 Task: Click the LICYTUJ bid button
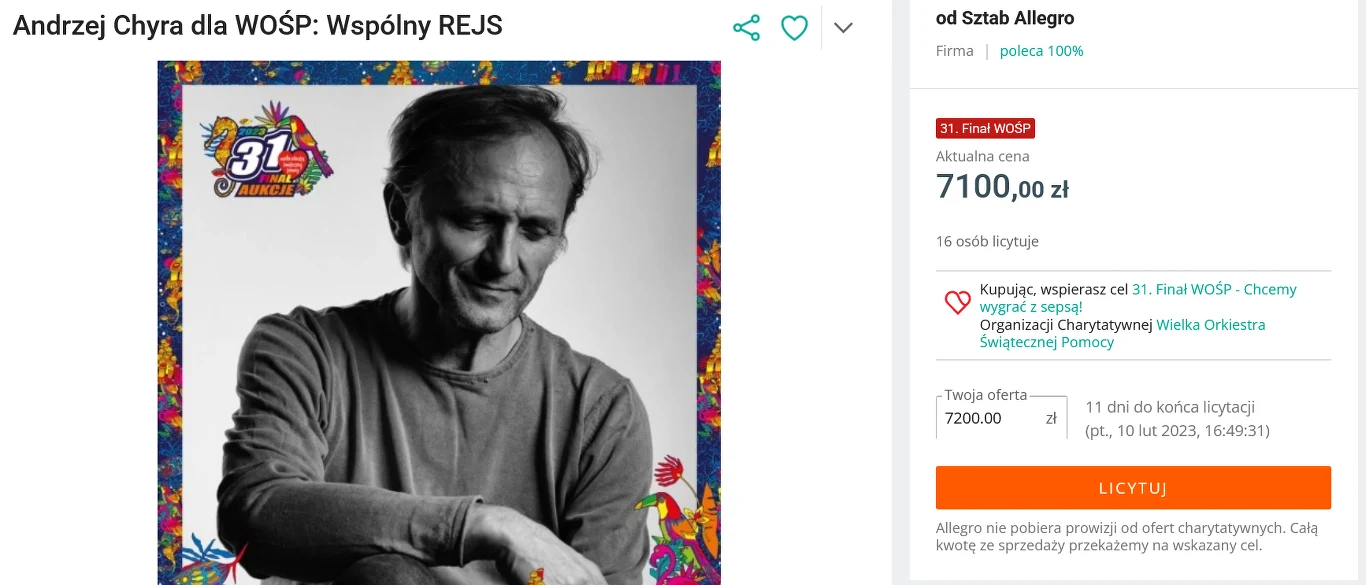[x=1132, y=487]
